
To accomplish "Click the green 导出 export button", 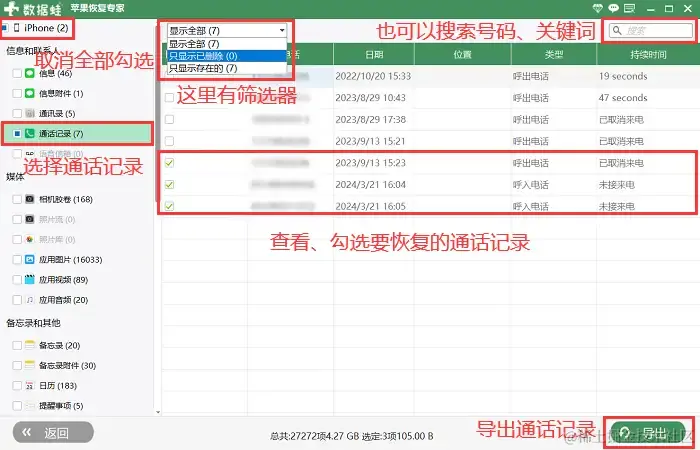I will pos(648,432).
